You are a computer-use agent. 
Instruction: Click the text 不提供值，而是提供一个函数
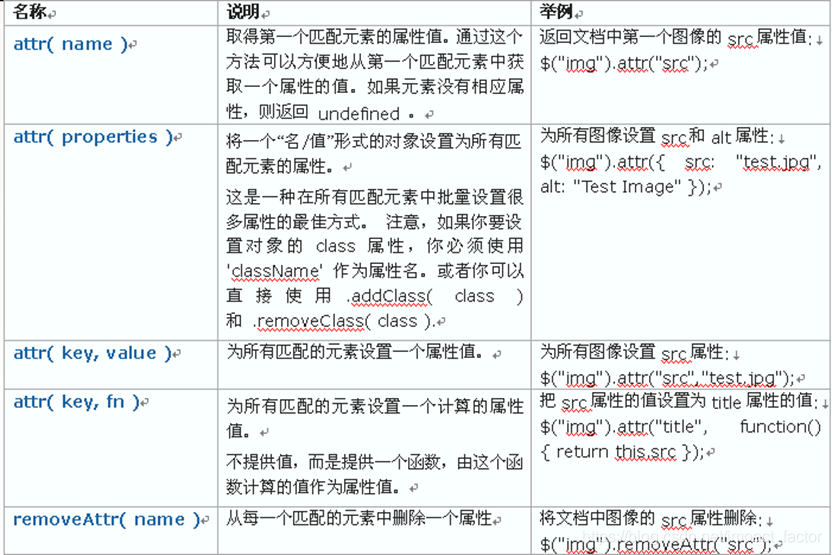(x=333, y=462)
